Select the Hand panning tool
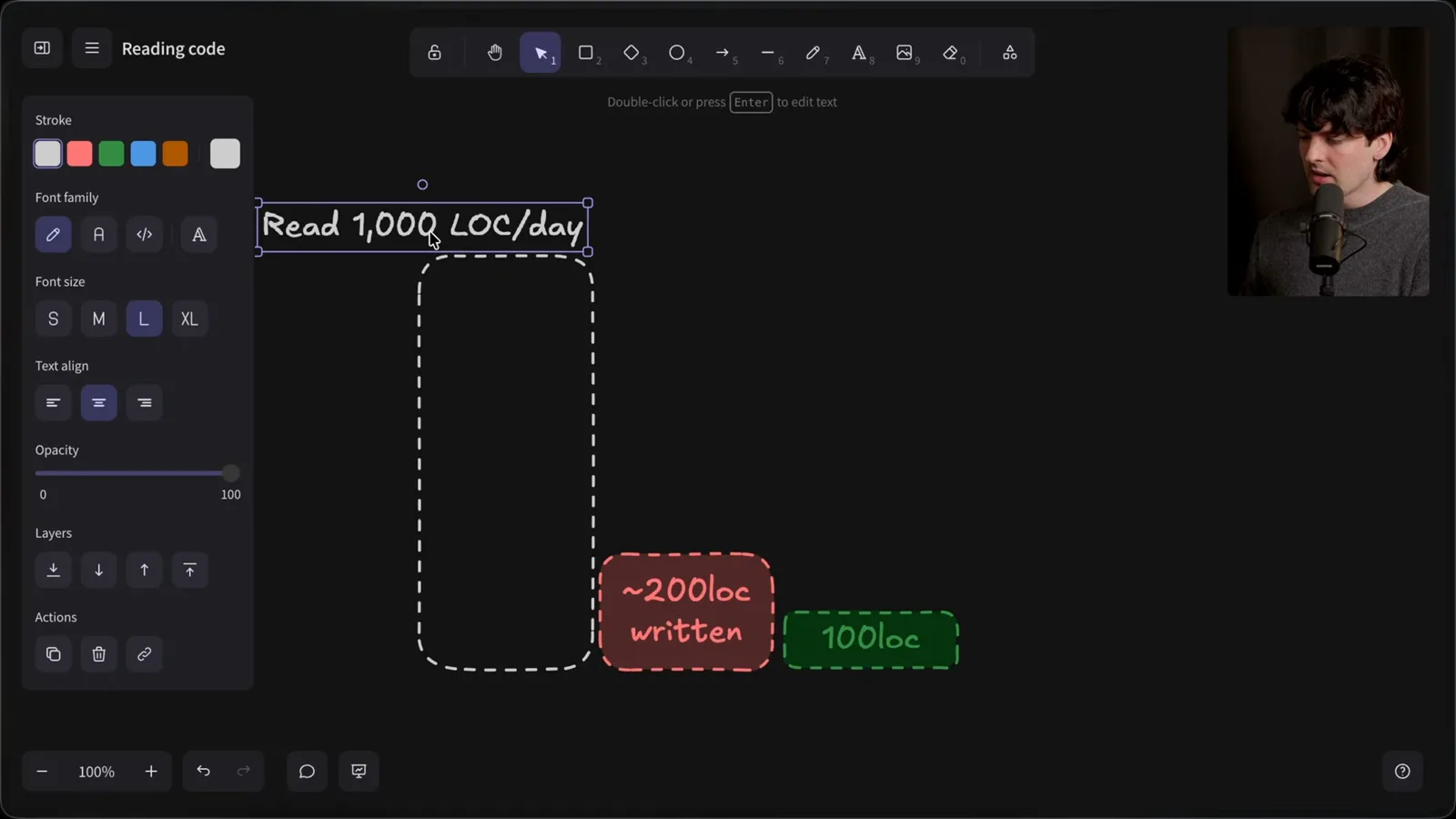 [494, 53]
